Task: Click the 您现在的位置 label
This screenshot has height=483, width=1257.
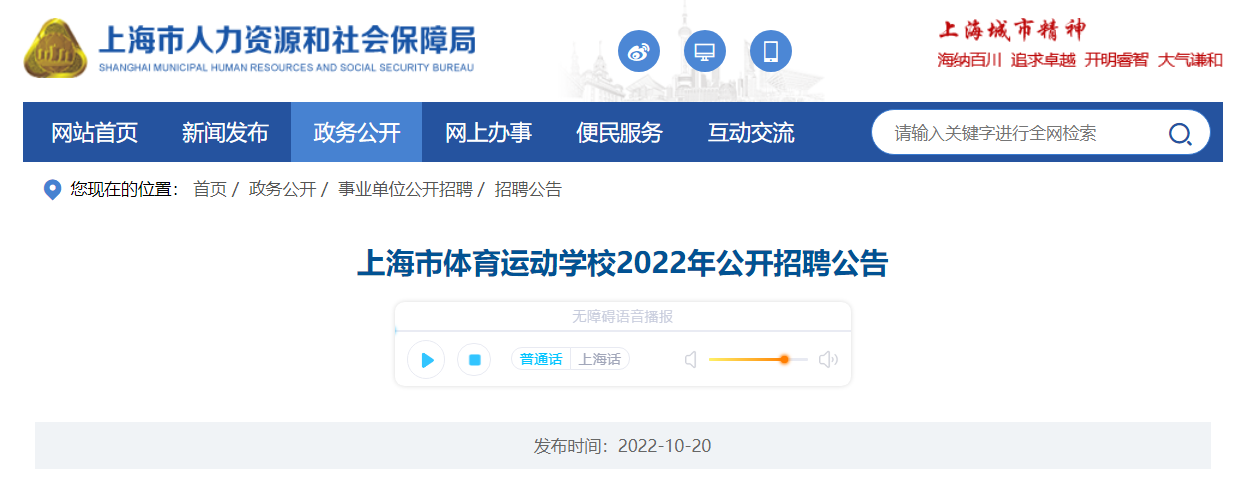Action: coord(124,189)
